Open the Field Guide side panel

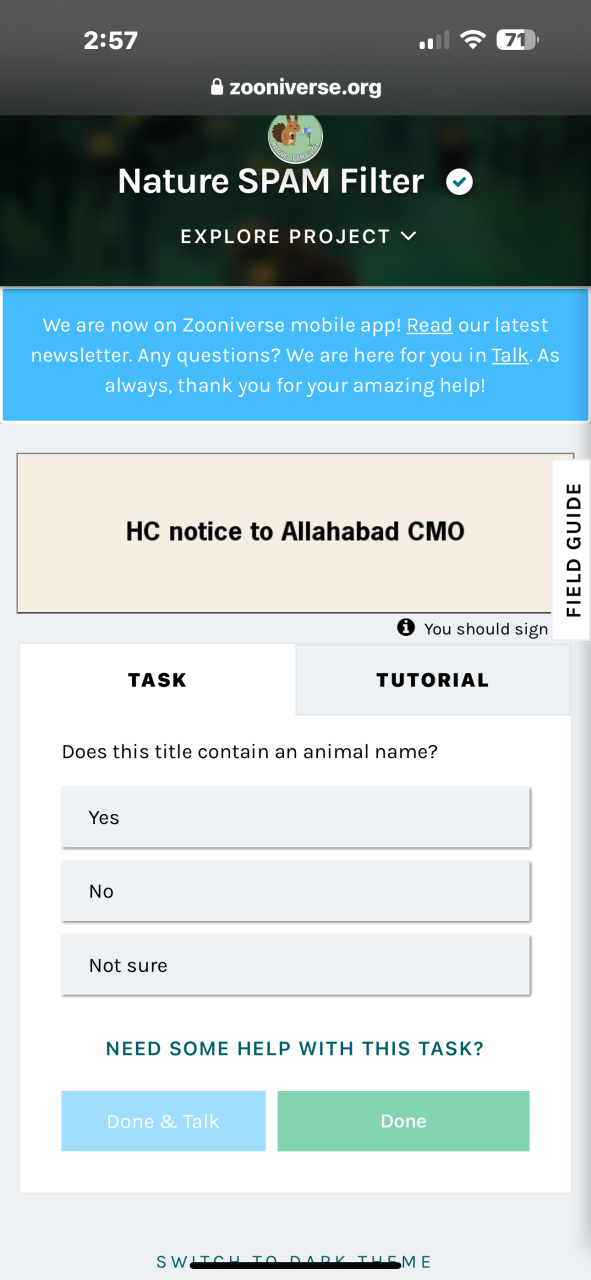click(x=572, y=550)
